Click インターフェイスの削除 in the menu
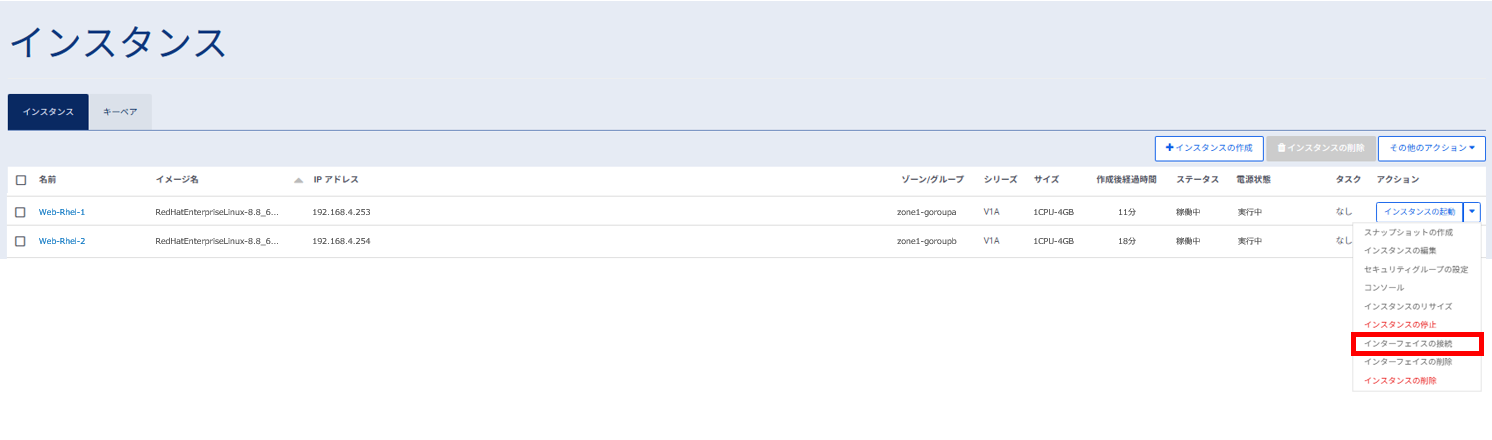 [x=1408, y=362]
